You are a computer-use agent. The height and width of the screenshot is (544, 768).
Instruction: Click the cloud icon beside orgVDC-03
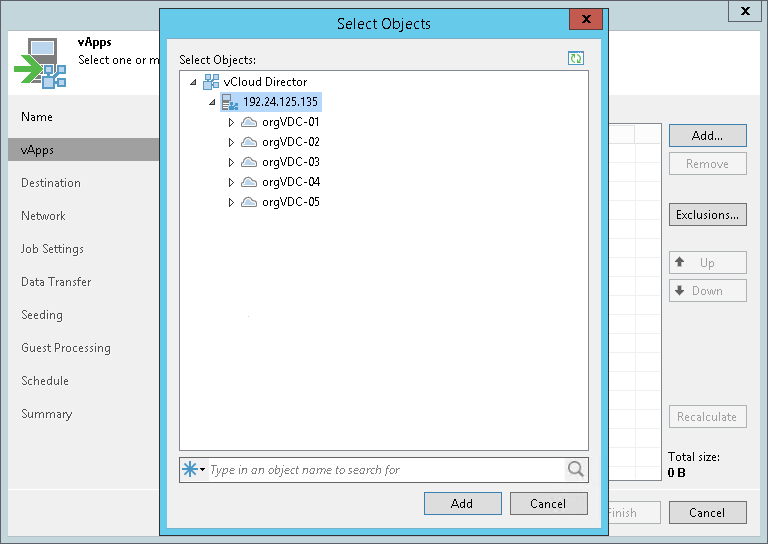[249, 162]
